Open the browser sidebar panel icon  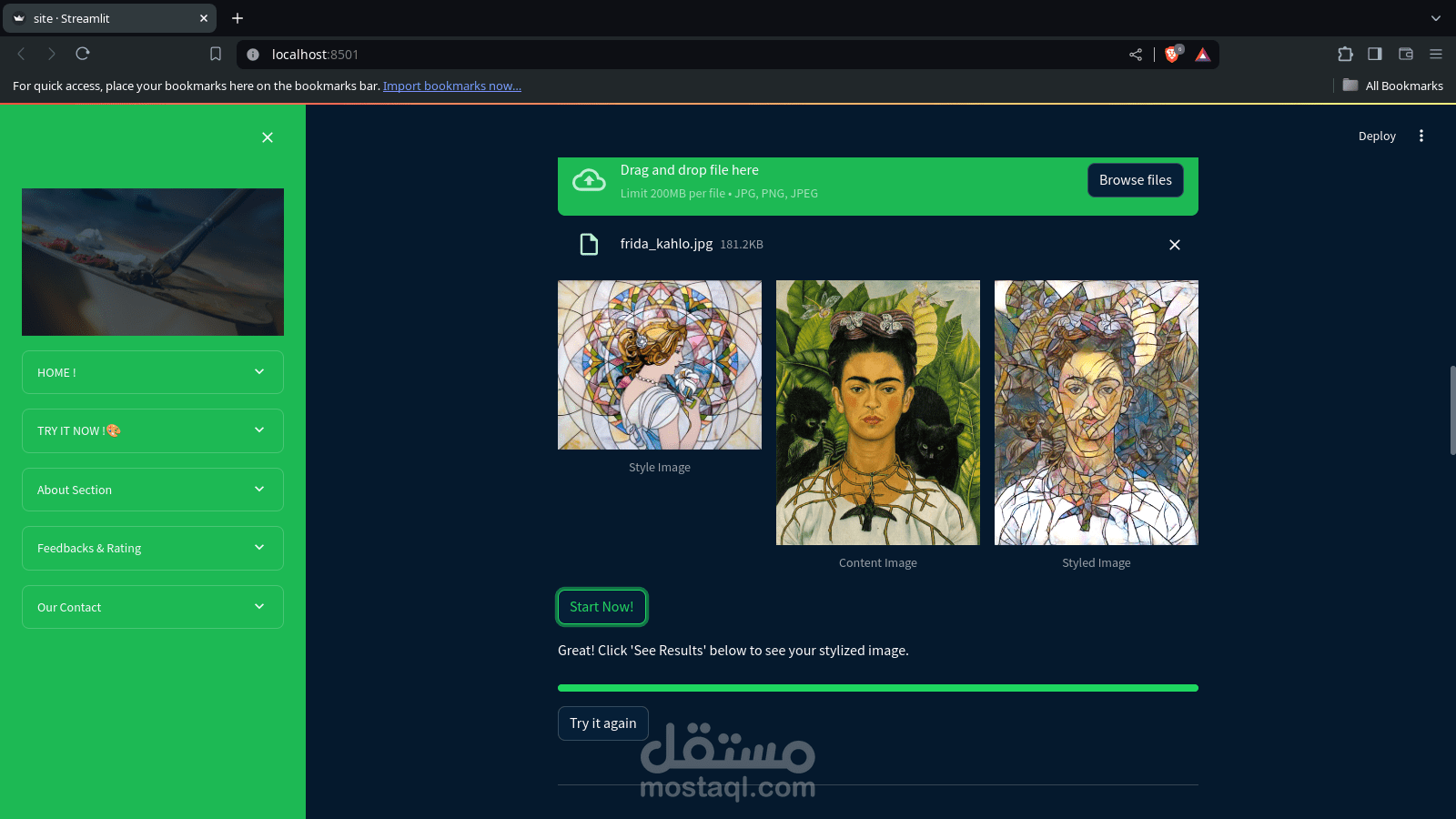coord(1375,54)
